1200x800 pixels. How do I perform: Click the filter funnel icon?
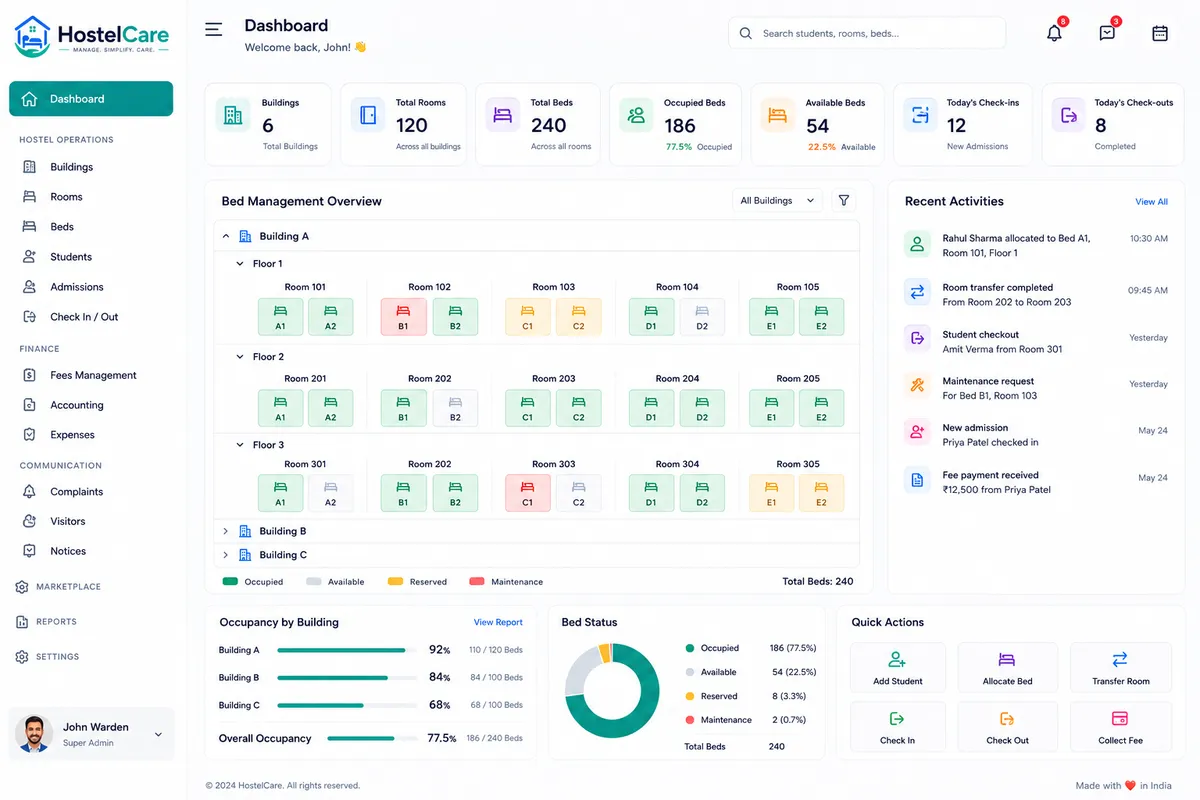pyautogui.click(x=844, y=201)
